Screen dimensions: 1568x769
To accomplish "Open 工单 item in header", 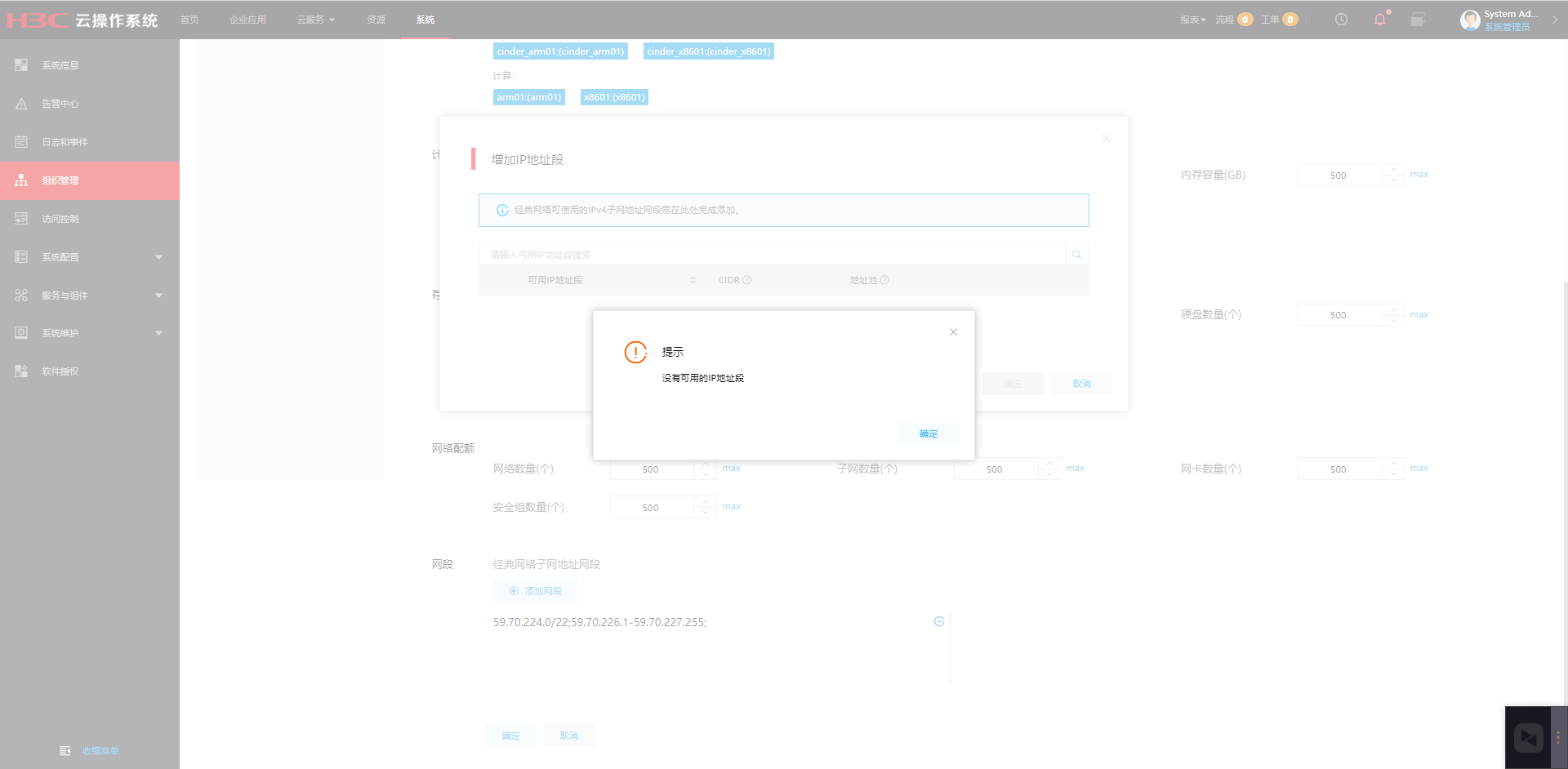I will (1279, 20).
